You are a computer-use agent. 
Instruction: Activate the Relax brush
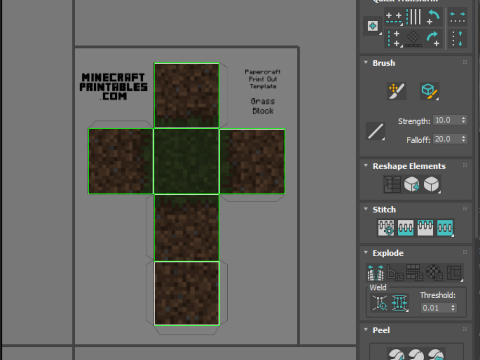pos(429,91)
